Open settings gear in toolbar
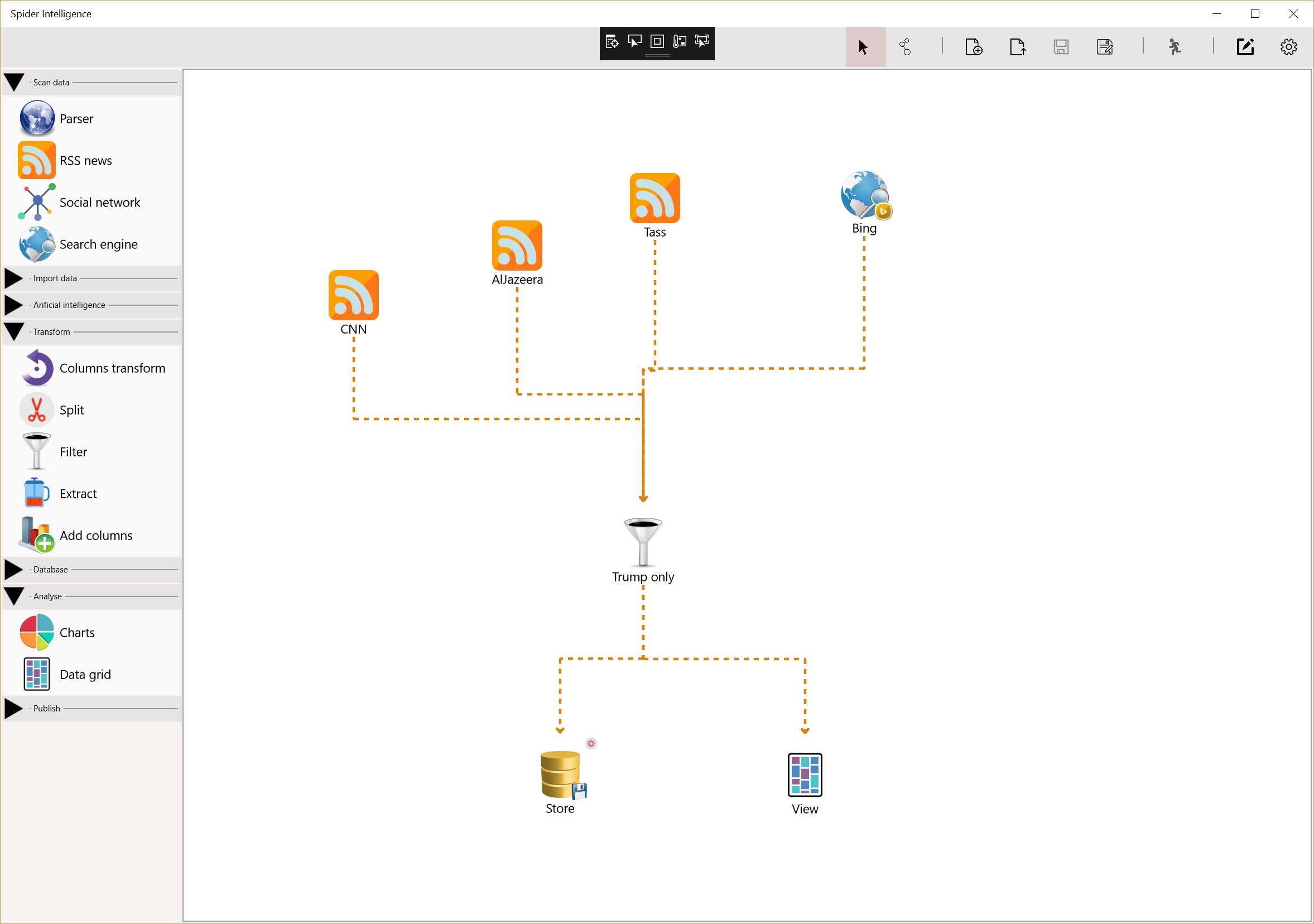Viewport: 1314px width, 924px height. coord(1288,47)
